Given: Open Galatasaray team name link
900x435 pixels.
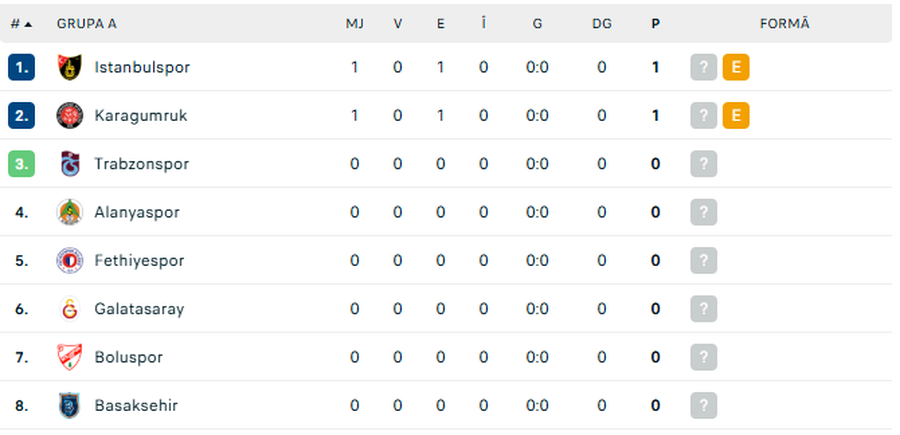Looking at the screenshot, I should pyautogui.click(x=139, y=309).
